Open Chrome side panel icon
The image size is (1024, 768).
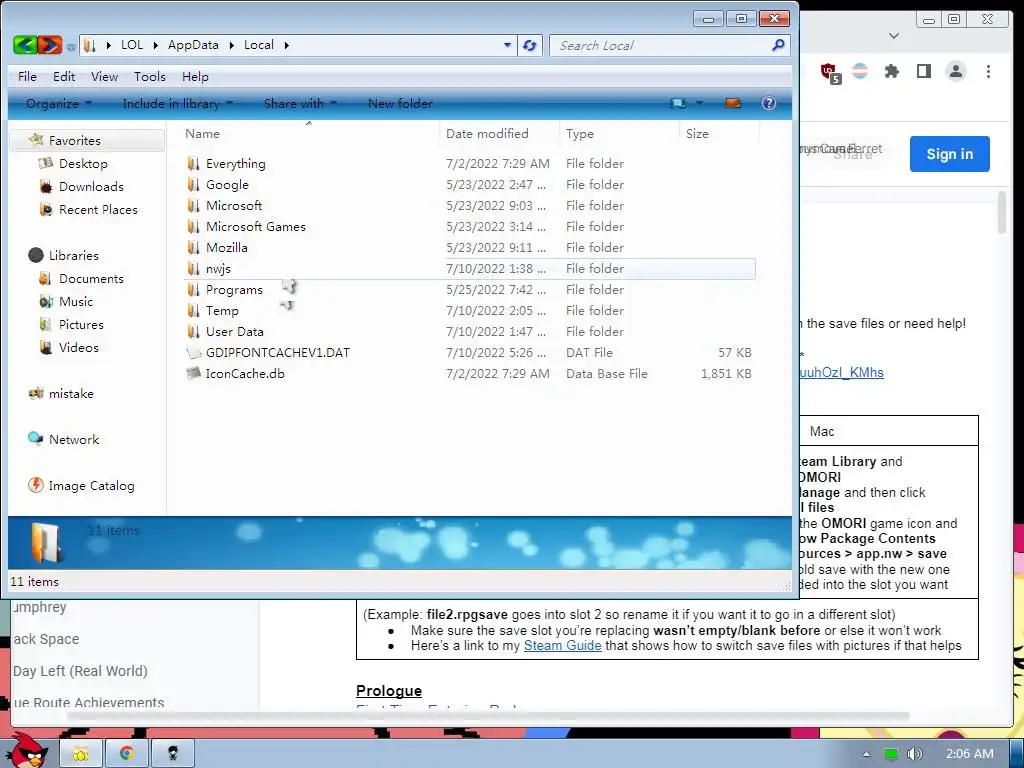point(923,71)
